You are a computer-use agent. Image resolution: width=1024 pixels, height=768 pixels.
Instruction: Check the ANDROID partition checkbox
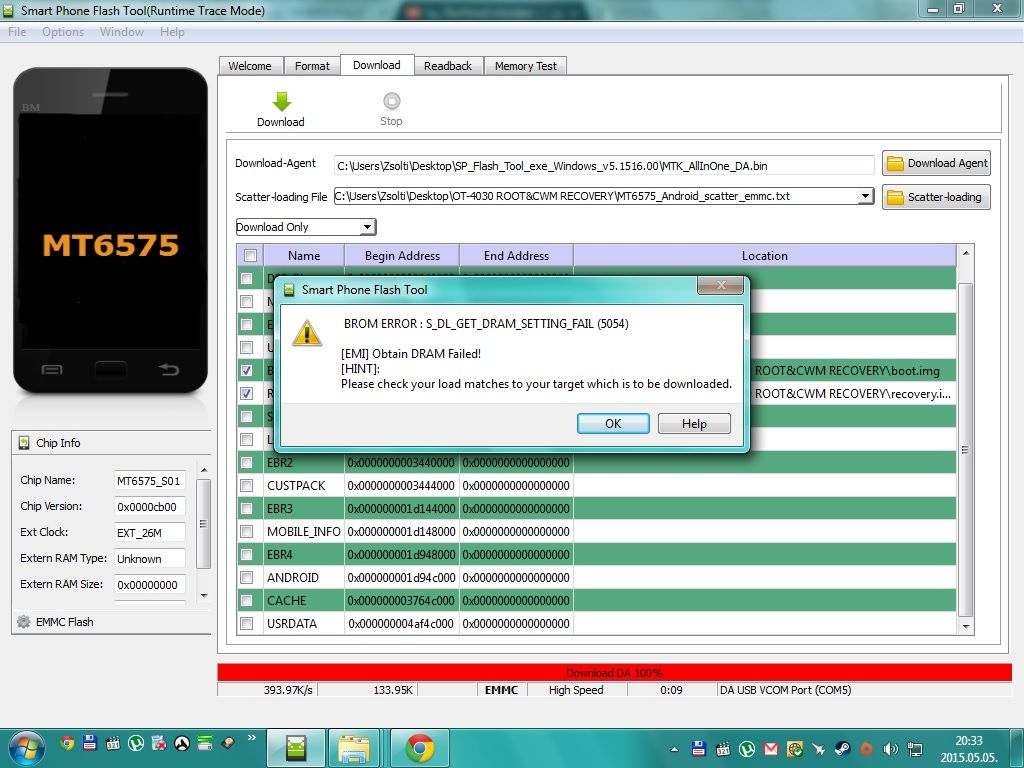[x=246, y=577]
